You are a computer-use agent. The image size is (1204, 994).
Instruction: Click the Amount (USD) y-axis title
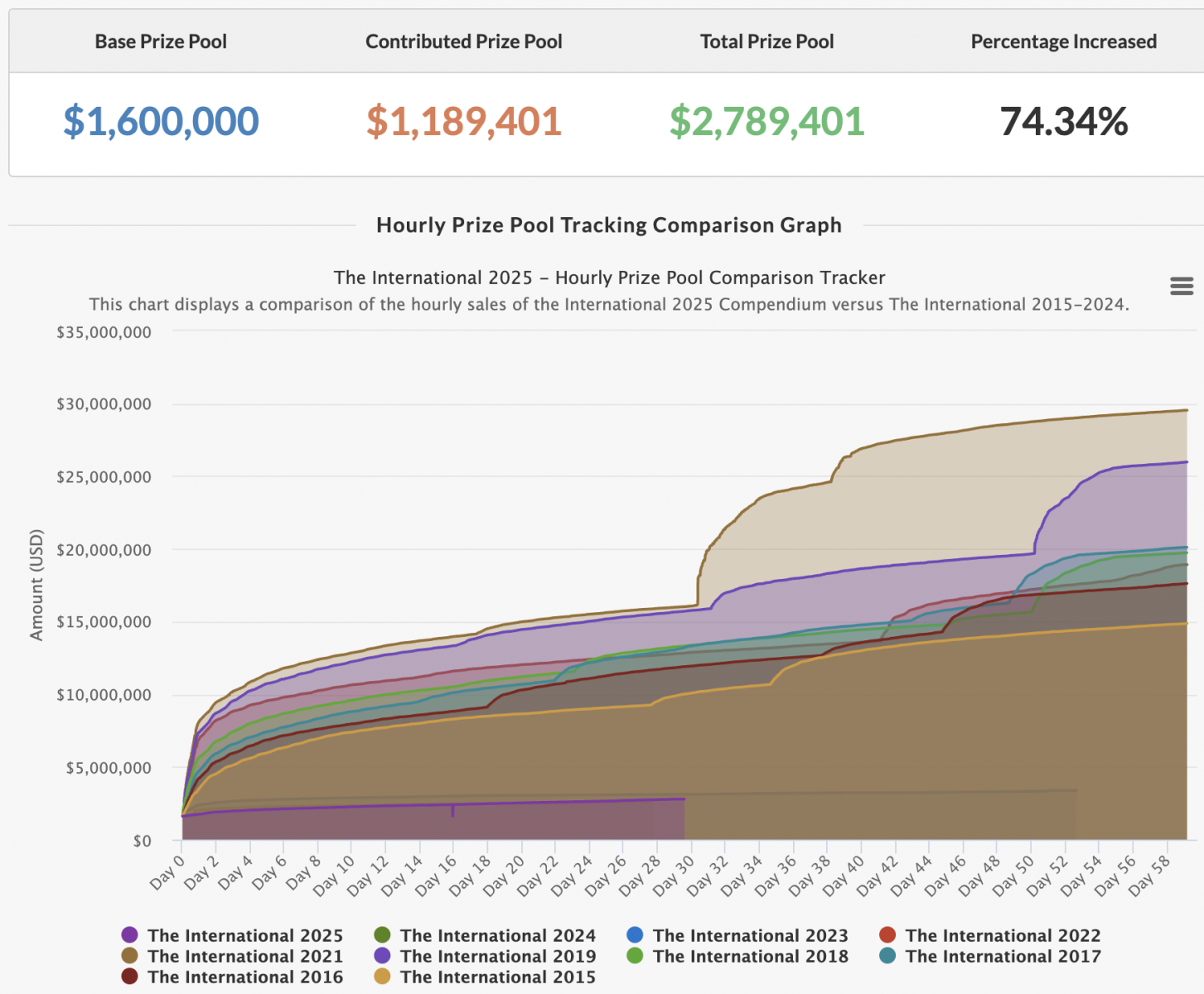click(x=36, y=585)
